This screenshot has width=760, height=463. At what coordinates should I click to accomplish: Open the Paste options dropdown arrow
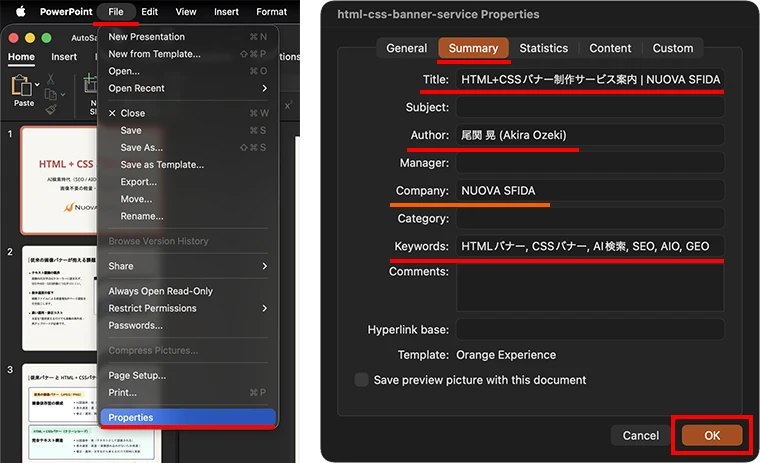tap(37, 84)
